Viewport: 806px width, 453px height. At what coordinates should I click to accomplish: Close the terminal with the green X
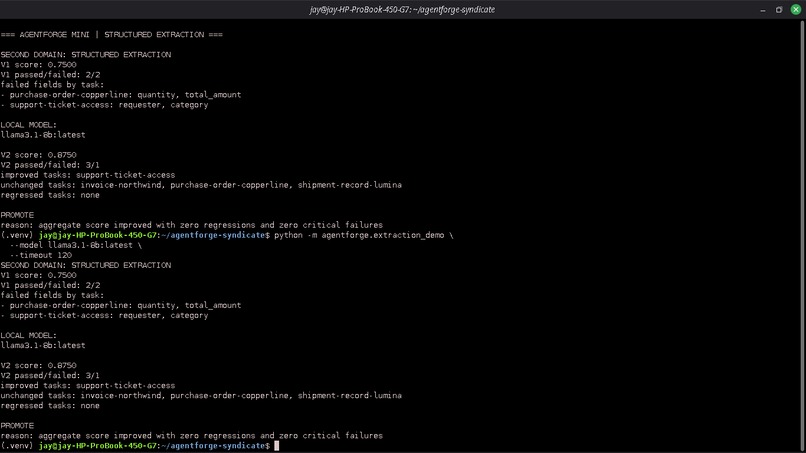[x=796, y=10]
